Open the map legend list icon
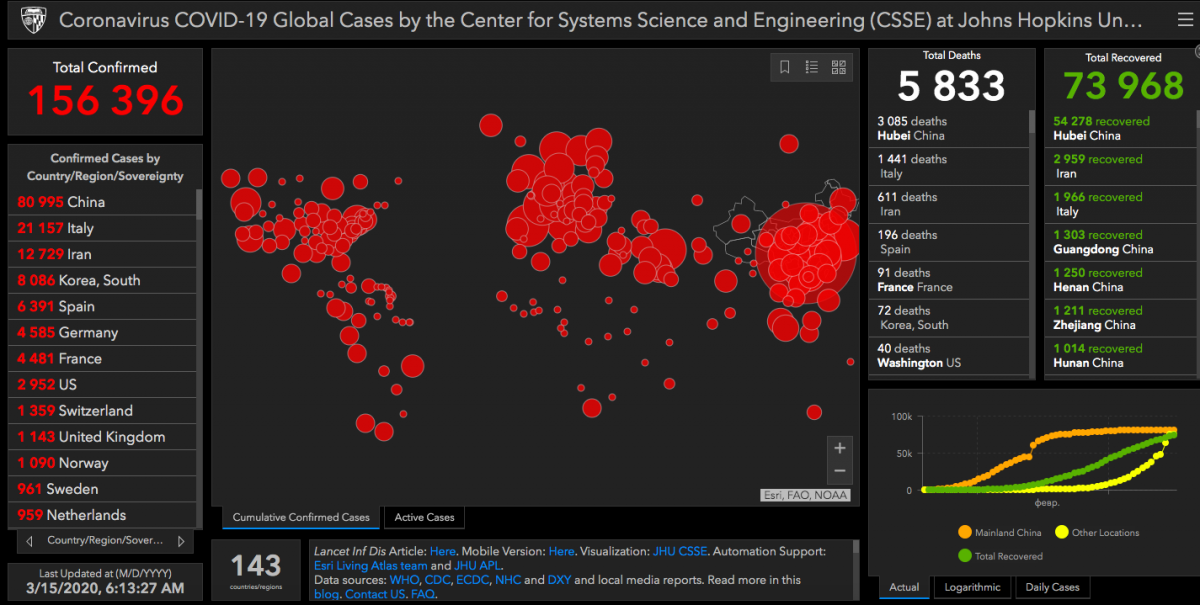Viewport: 1200px width, 605px height. point(811,67)
